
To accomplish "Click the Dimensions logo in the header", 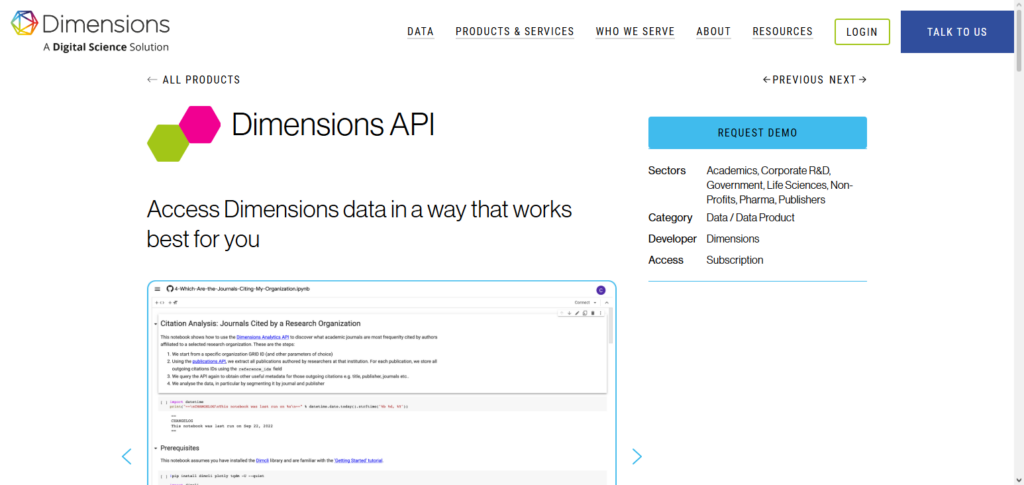I will [90, 31].
